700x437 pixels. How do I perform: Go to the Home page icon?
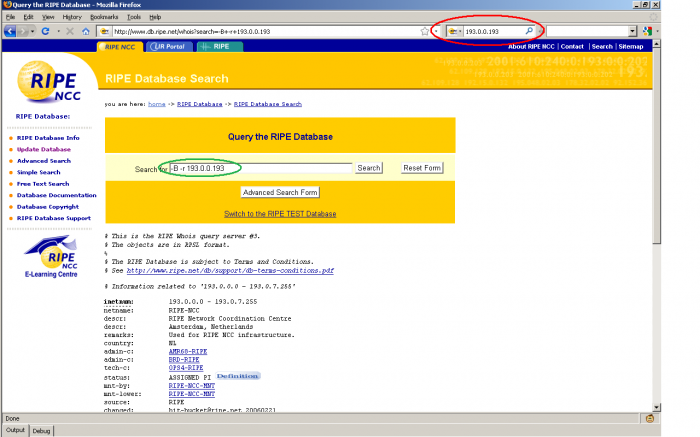(86, 31)
